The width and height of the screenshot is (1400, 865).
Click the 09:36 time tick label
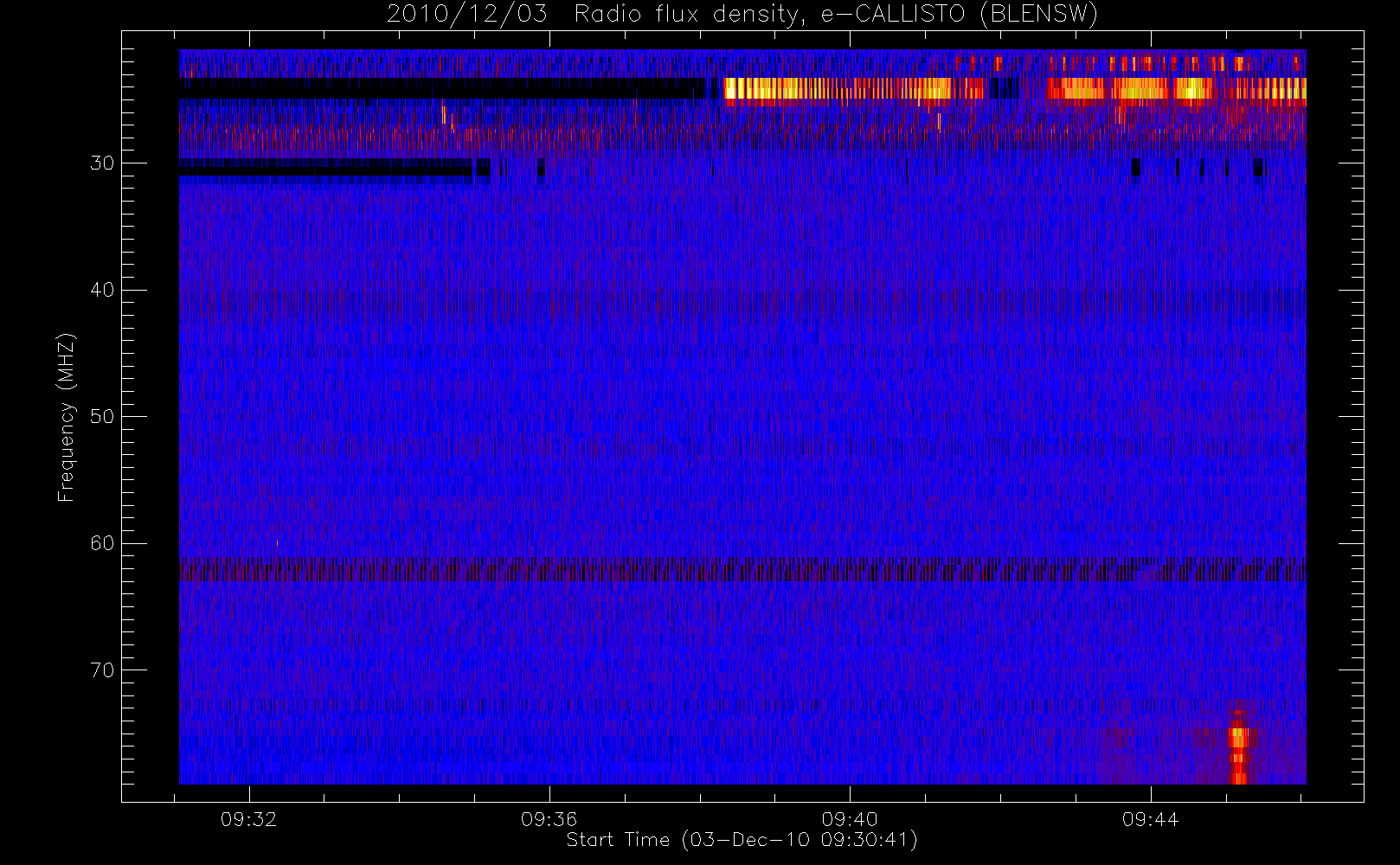(x=549, y=819)
